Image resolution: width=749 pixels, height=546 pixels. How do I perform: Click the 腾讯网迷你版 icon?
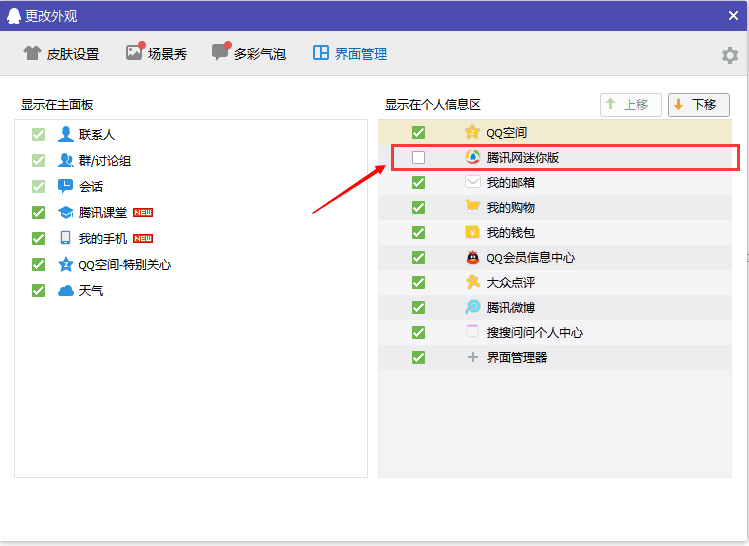click(472, 157)
